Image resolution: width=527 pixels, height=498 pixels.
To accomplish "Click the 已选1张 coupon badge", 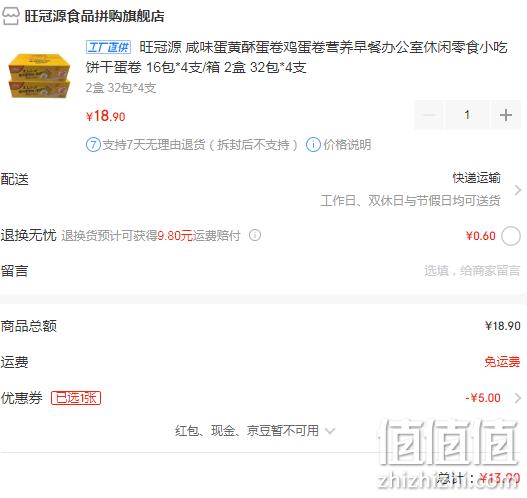I will (76, 398).
